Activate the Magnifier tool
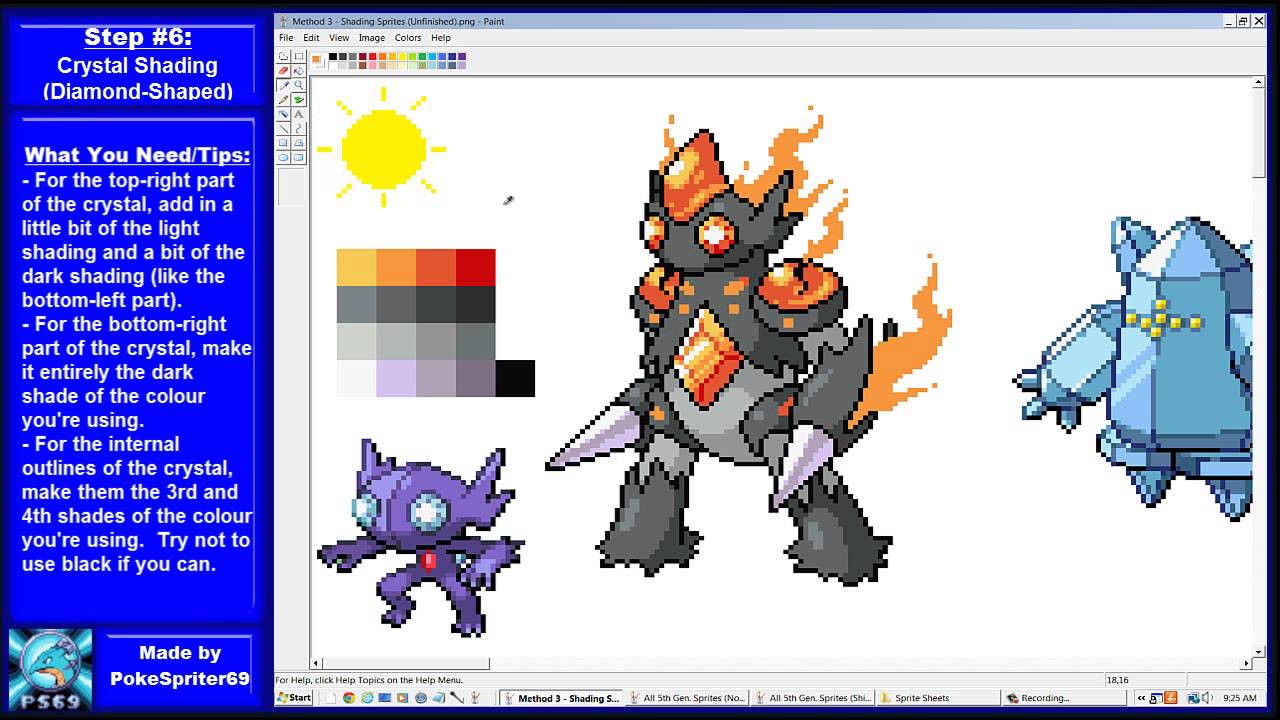 [299, 85]
